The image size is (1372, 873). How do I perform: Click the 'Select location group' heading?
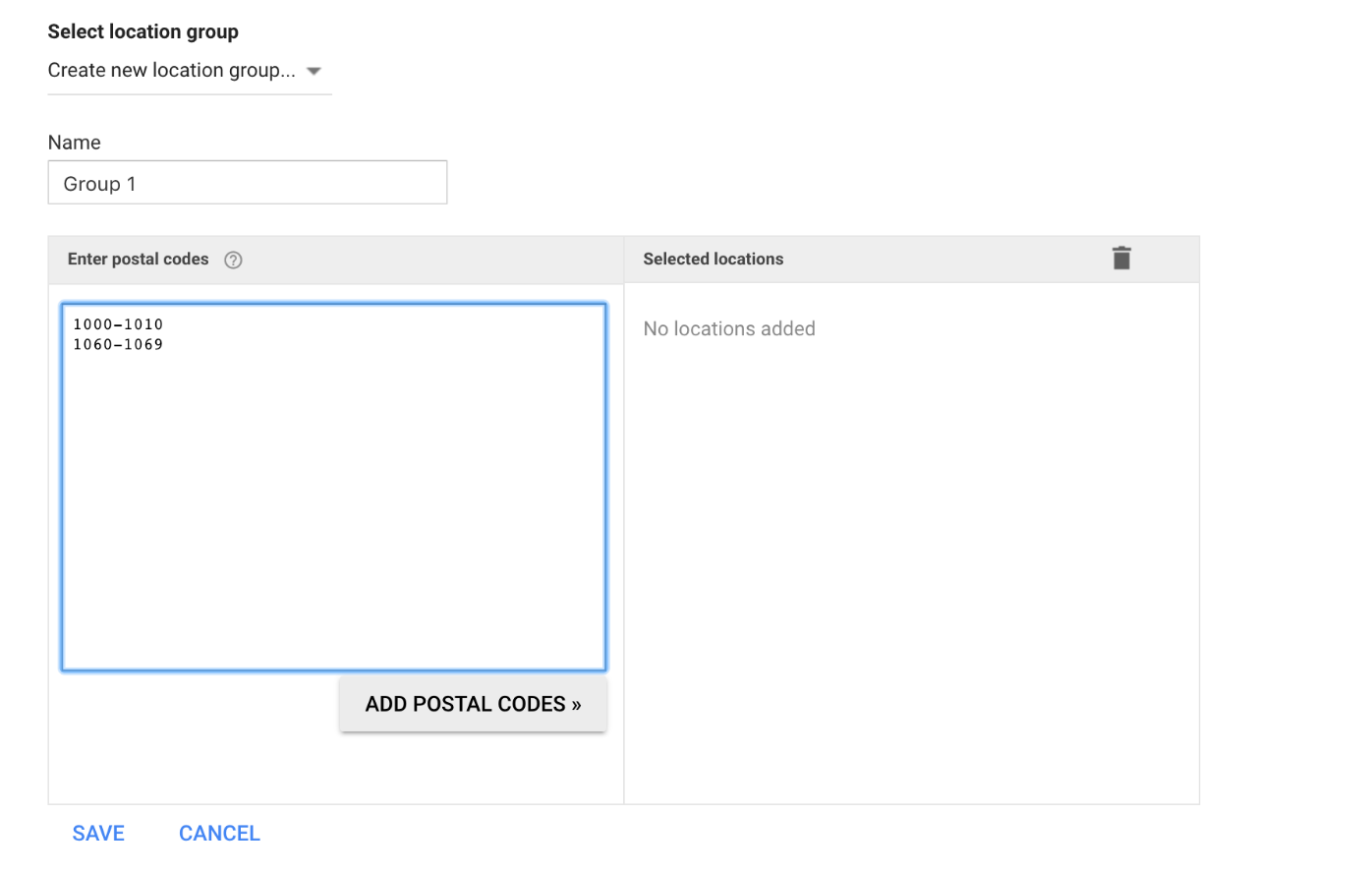[x=143, y=31]
